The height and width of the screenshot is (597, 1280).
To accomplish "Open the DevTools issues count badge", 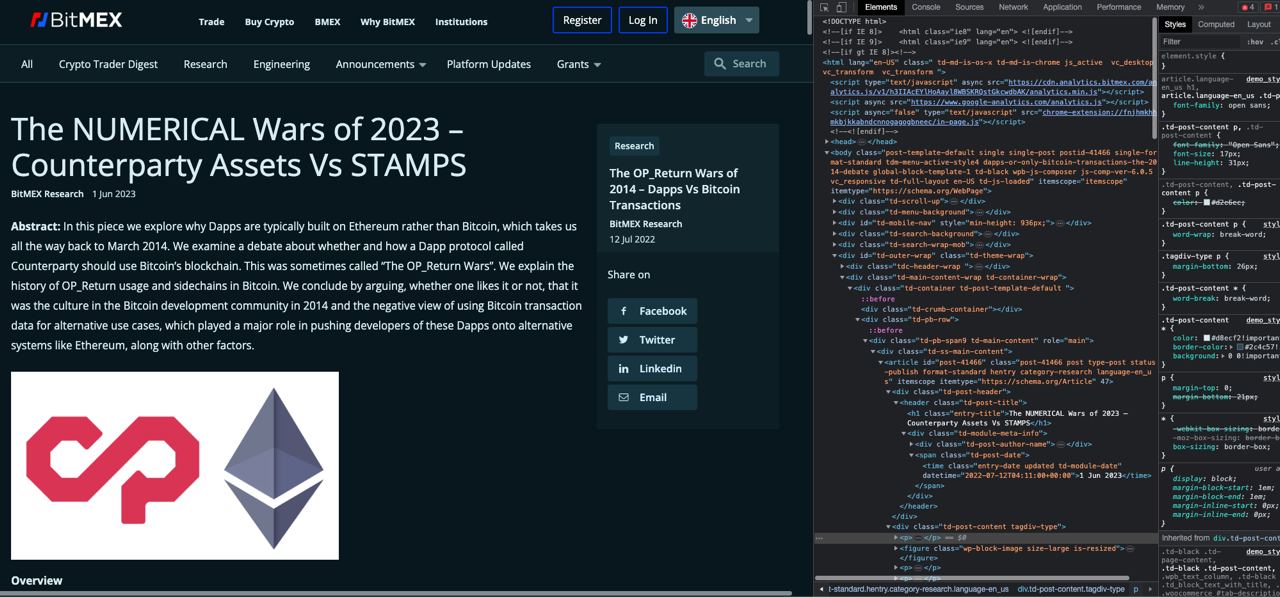I will pyautogui.click(x=1268, y=7).
